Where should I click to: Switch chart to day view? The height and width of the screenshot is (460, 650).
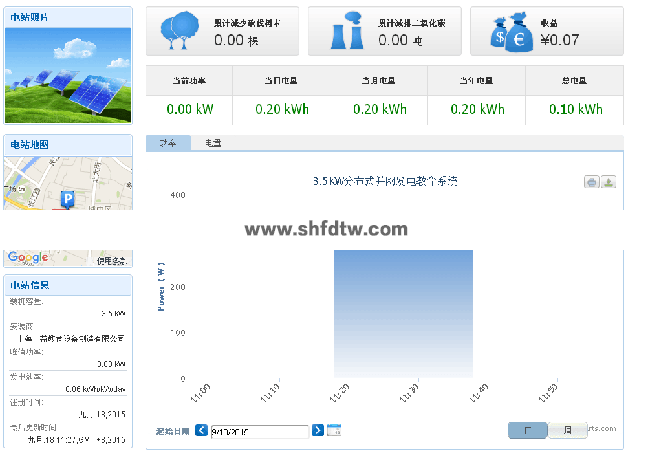(527, 430)
